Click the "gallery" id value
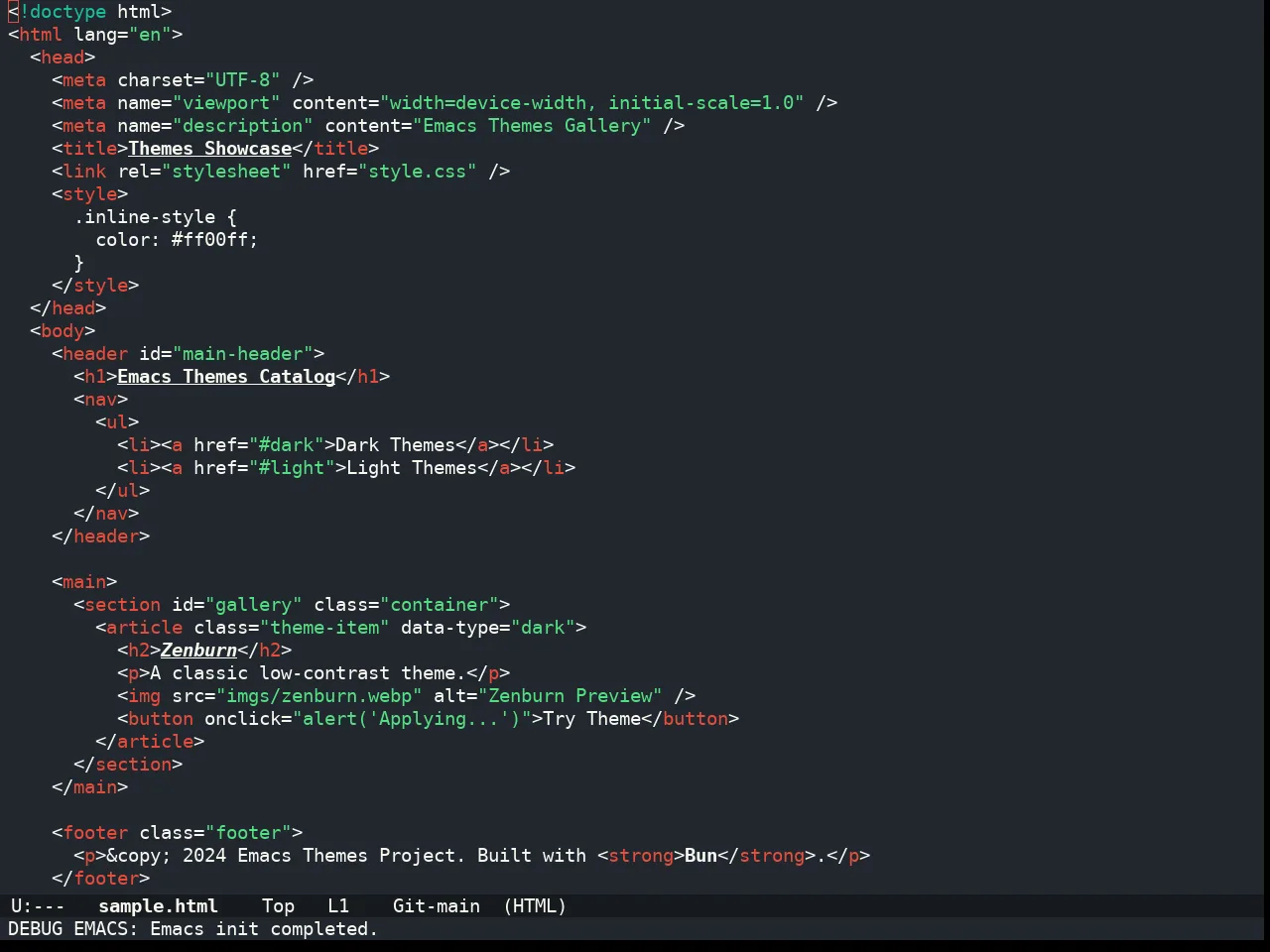 tap(254, 604)
